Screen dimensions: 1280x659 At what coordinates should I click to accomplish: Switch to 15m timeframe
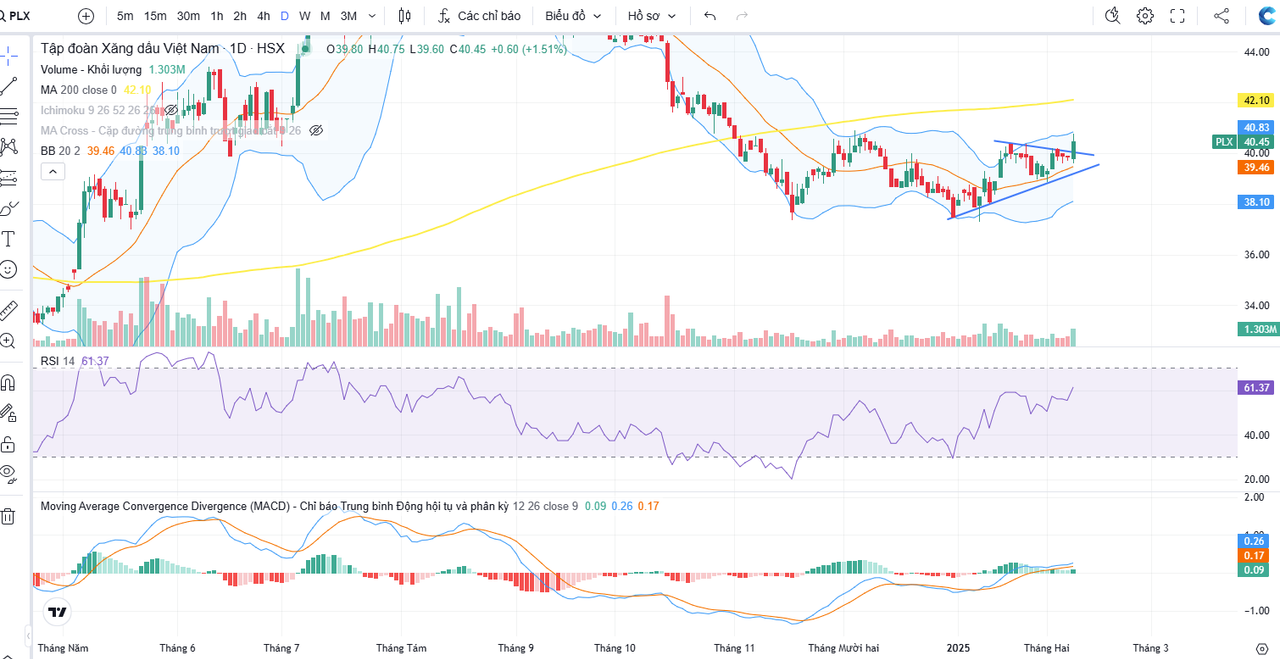point(155,16)
